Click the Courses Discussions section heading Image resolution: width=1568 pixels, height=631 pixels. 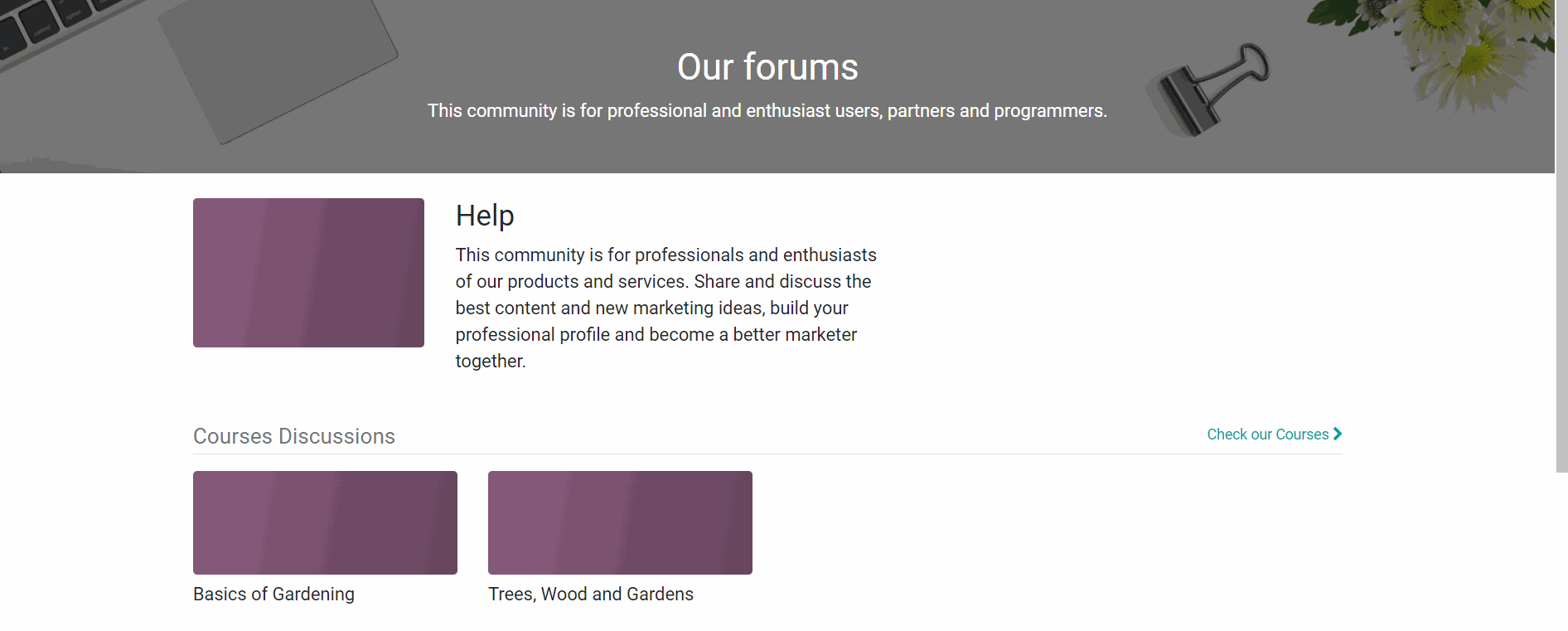(x=294, y=436)
